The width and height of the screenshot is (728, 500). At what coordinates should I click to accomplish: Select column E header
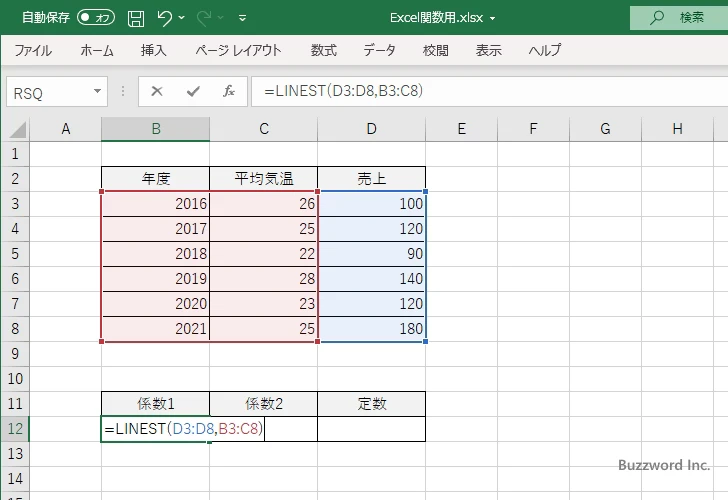coord(462,129)
